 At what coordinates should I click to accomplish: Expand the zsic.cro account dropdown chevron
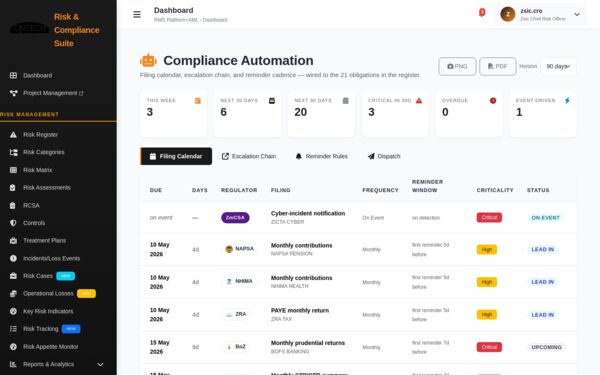coord(577,15)
